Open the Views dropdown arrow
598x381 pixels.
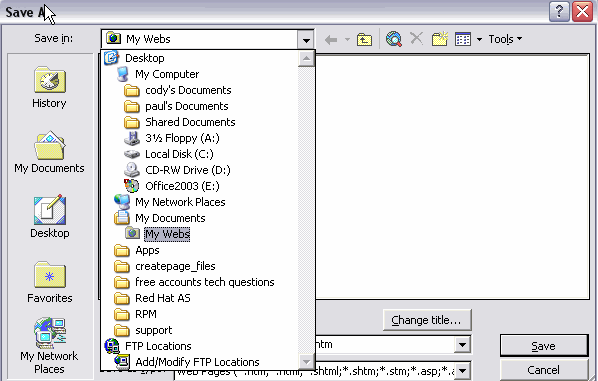[479, 39]
